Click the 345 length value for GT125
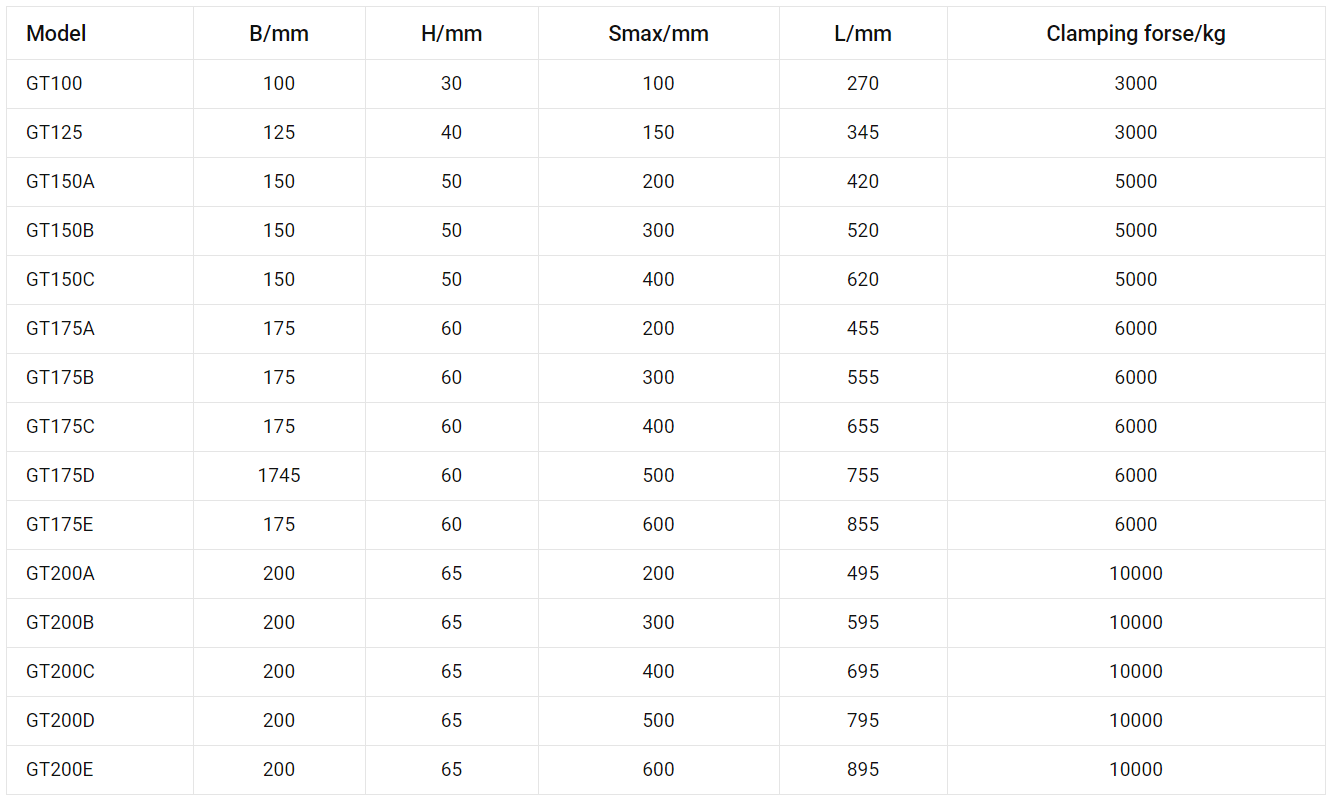Screen dimensions: 1333x804 (x=862, y=132)
